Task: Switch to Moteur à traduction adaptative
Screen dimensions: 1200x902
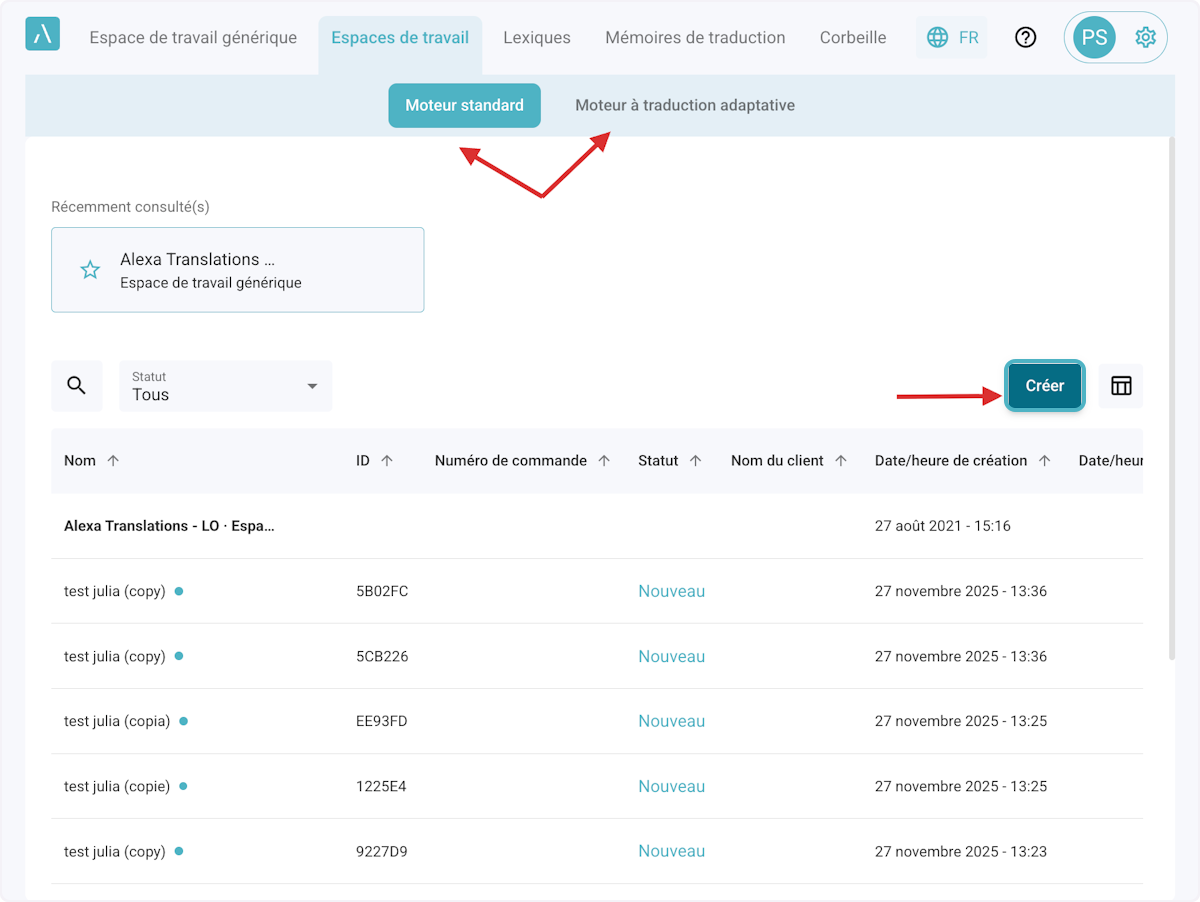Action: coord(684,105)
